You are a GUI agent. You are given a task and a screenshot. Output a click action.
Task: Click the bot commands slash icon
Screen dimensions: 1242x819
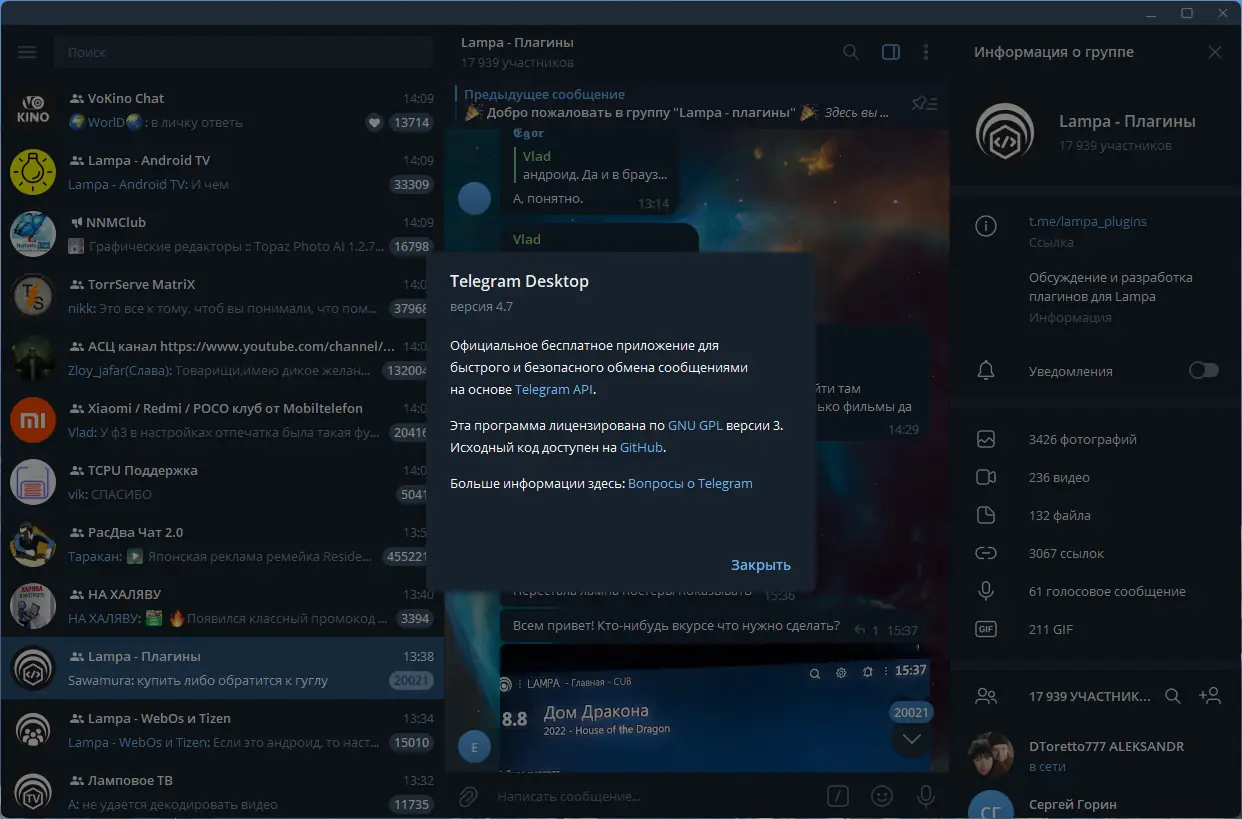tap(838, 796)
